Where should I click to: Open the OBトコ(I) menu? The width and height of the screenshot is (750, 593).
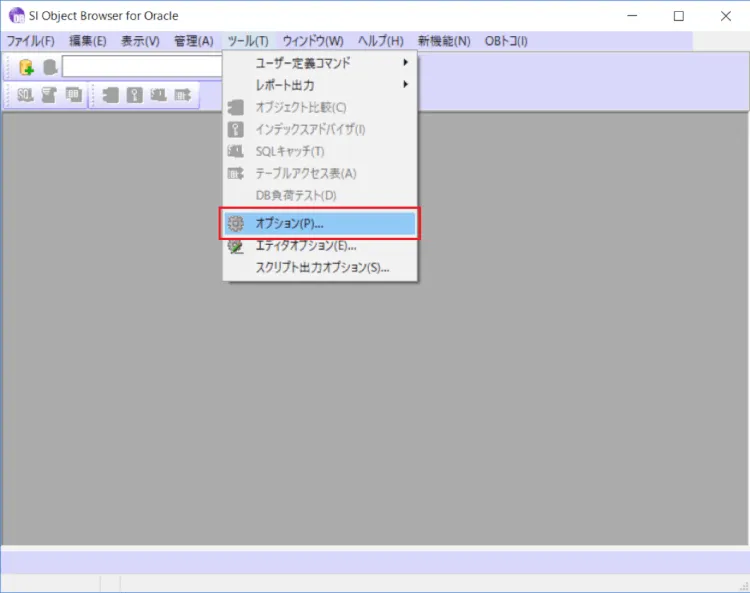click(506, 41)
